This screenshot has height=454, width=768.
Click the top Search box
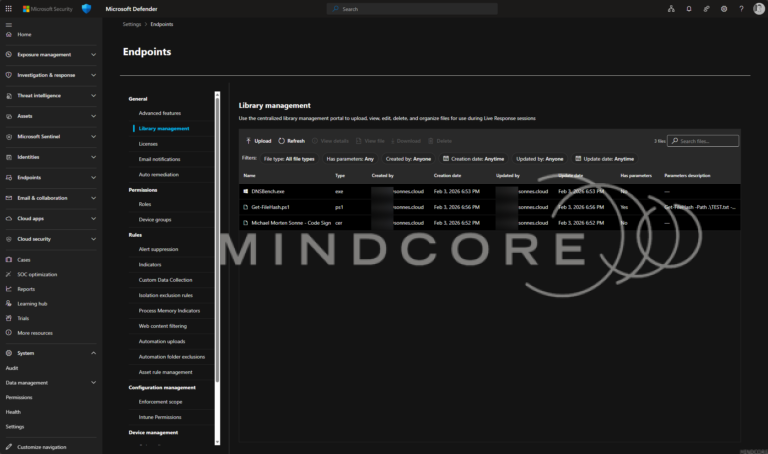412,9
